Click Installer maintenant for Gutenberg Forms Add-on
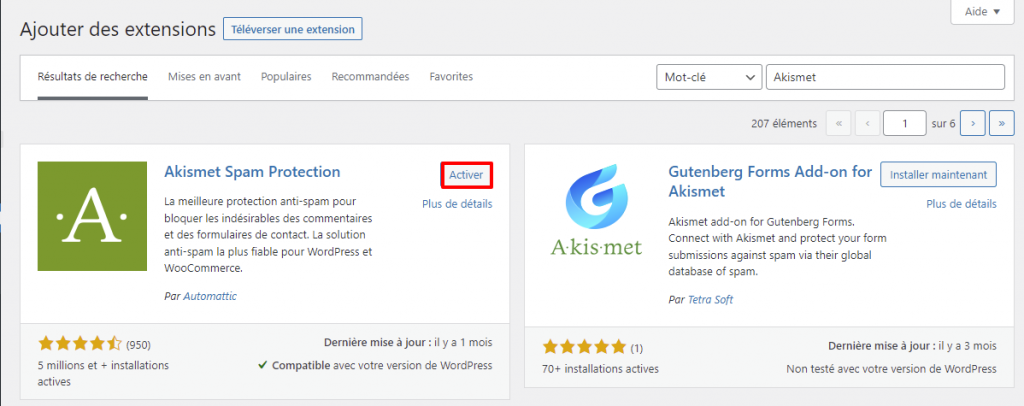 click(x=938, y=174)
